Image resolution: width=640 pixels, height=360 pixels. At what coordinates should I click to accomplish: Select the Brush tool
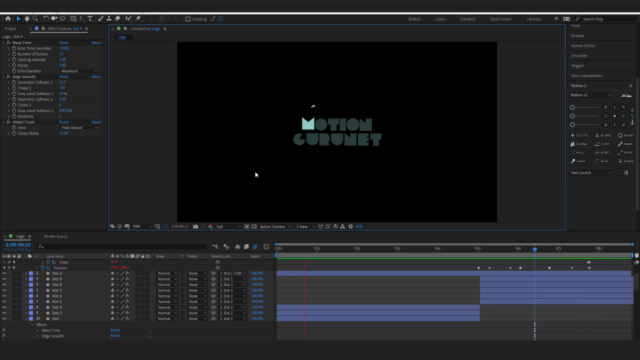tap(100, 19)
